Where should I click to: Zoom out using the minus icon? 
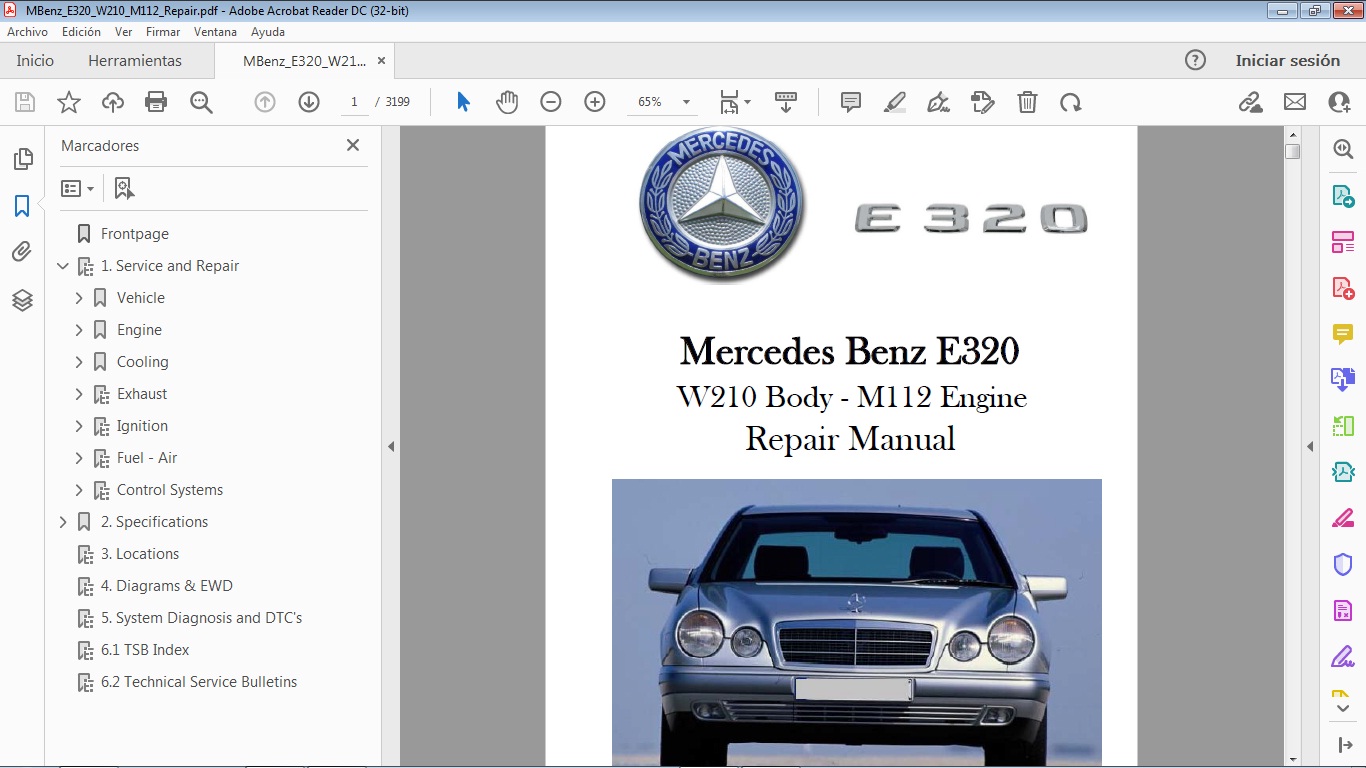click(x=549, y=101)
